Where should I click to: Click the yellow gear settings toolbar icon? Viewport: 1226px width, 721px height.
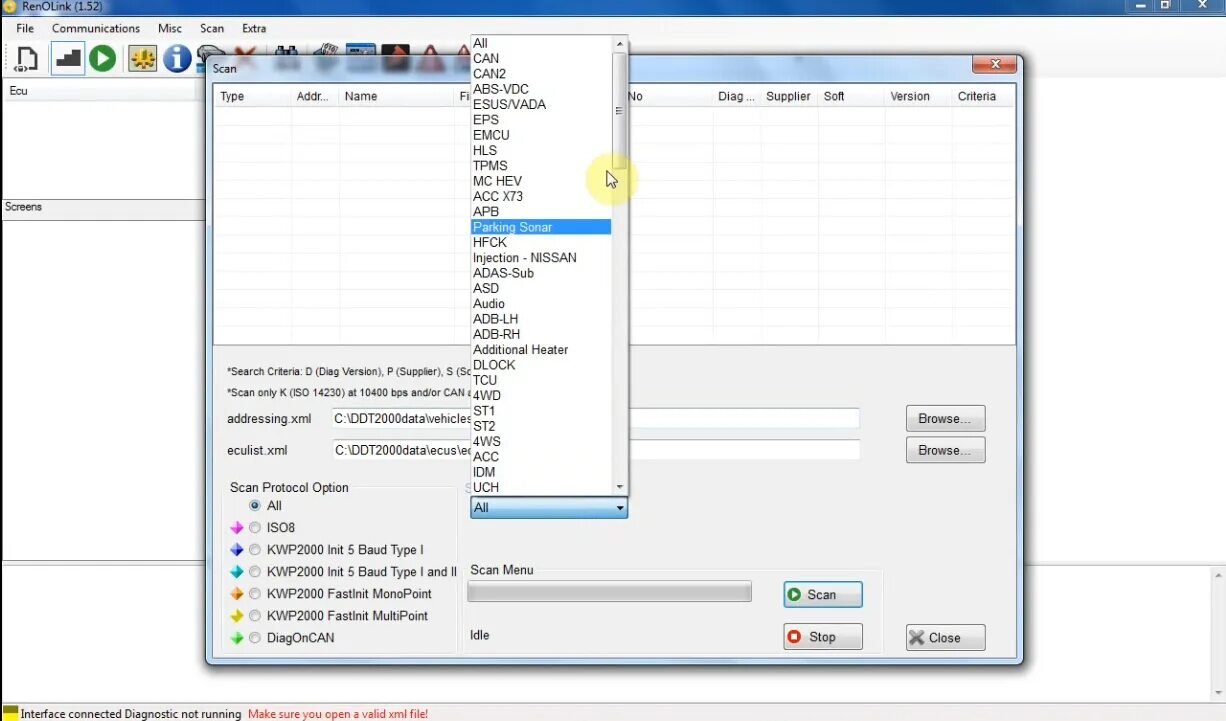(x=142, y=58)
